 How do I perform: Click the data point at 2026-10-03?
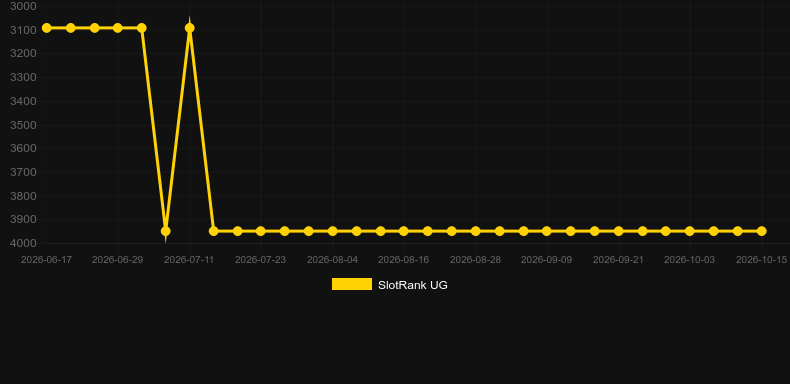pos(690,231)
